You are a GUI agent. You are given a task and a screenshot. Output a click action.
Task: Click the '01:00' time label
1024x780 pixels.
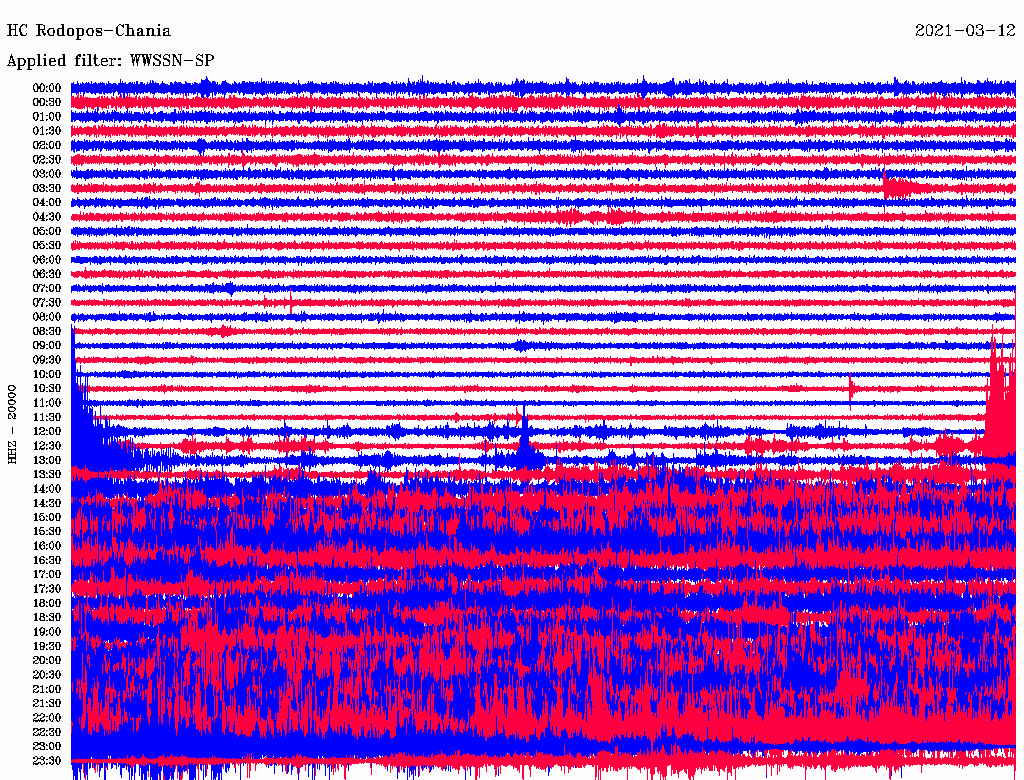47,116
